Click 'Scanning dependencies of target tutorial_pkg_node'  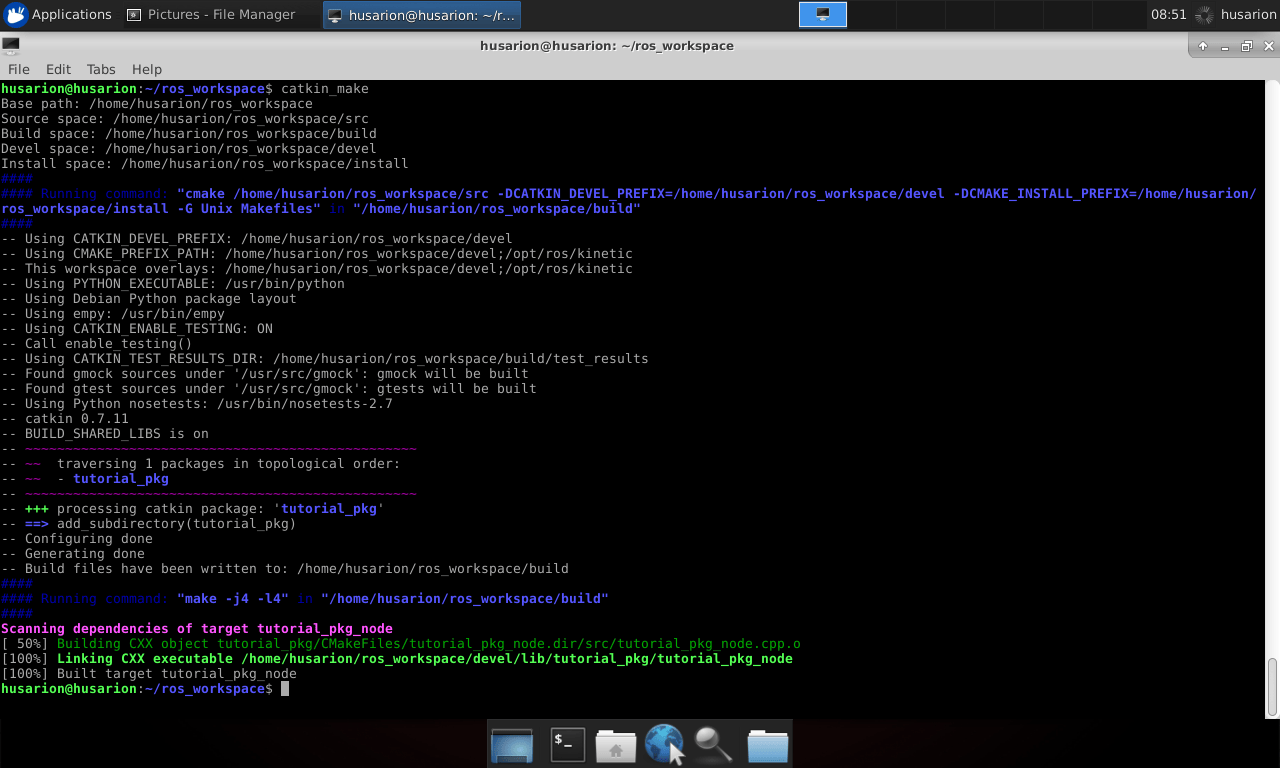tap(197, 629)
